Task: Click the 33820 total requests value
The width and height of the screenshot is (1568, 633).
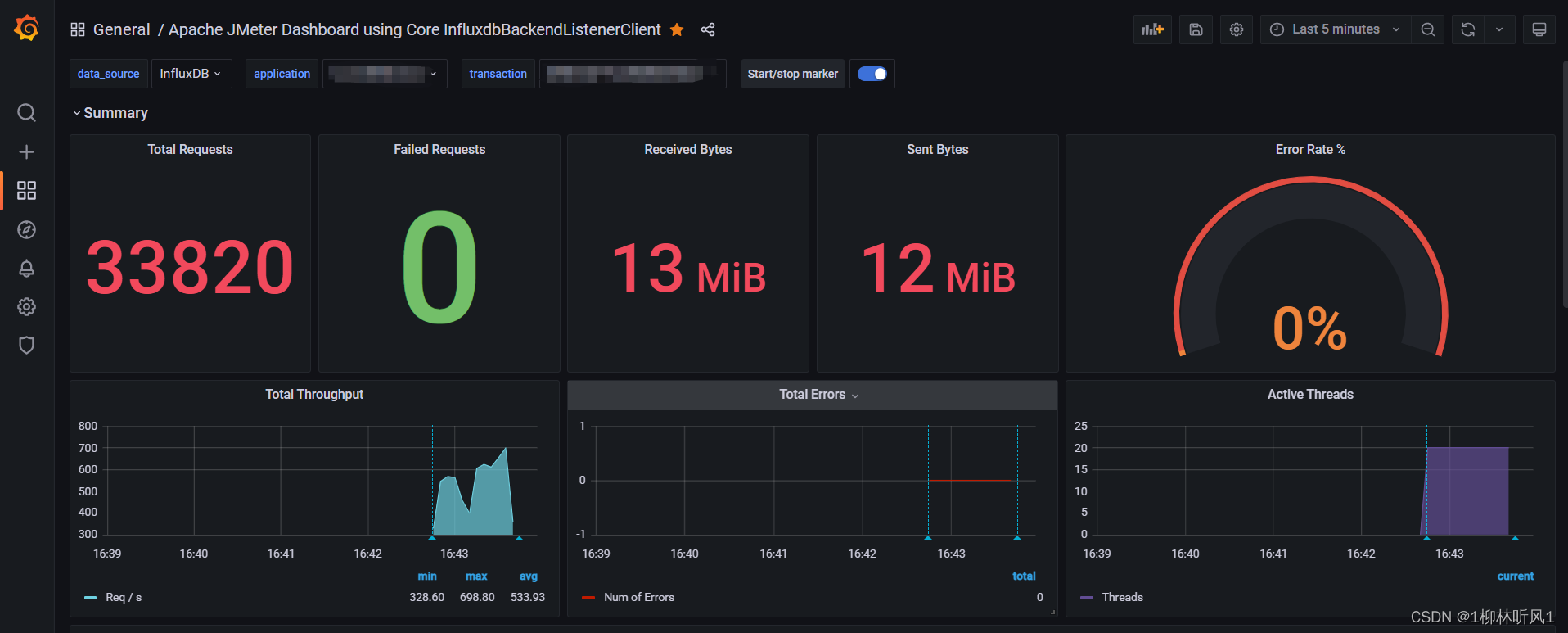Action: click(190, 267)
